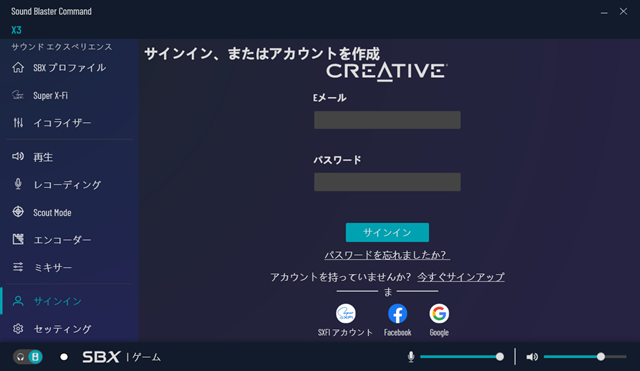Image resolution: width=640 pixels, height=371 pixels.
Task: Toggle the headphone/speaker output switch
Action: pyautogui.click(x=28, y=357)
